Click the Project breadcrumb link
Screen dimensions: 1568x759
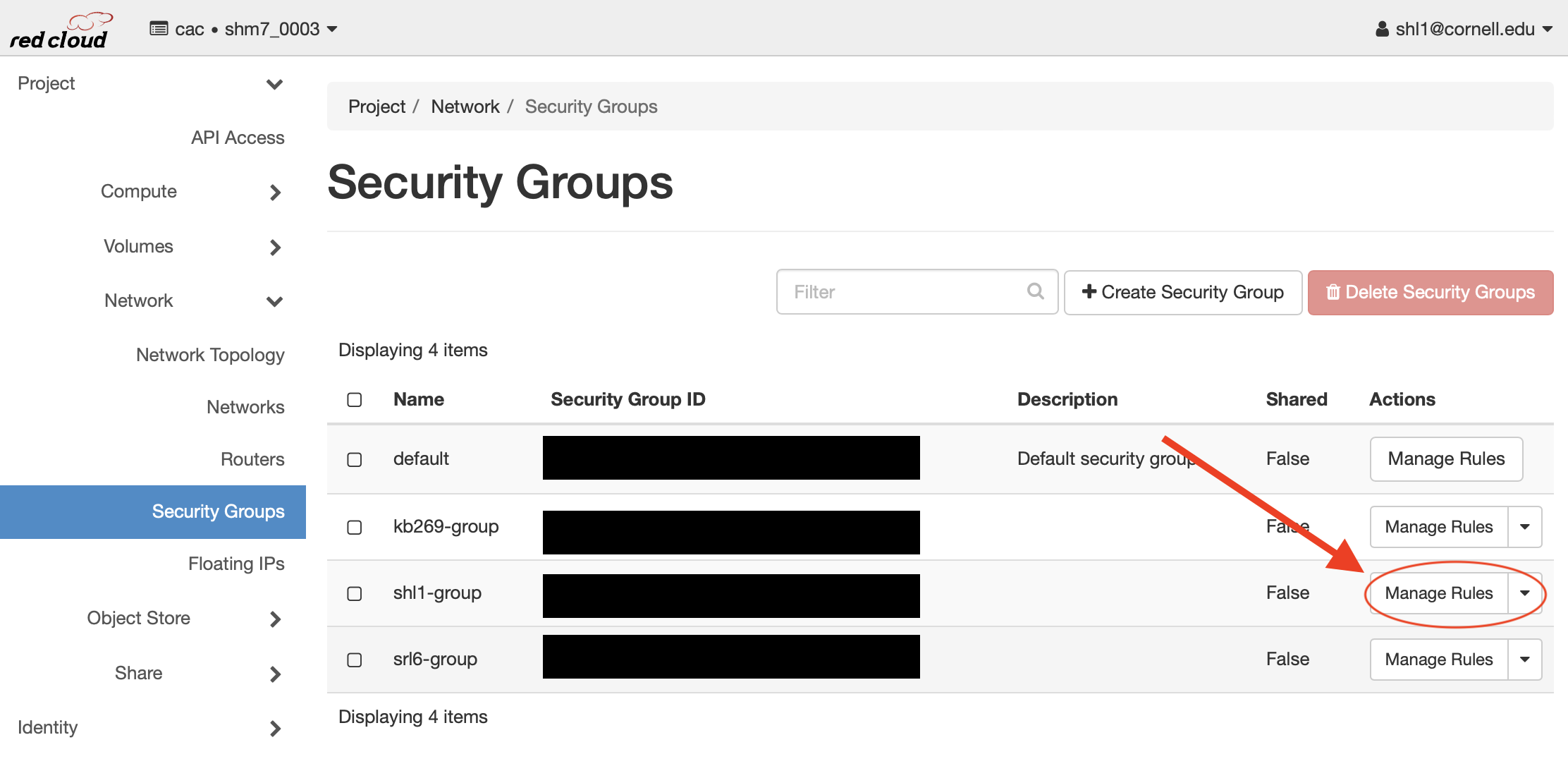pyautogui.click(x=376, y=107)
